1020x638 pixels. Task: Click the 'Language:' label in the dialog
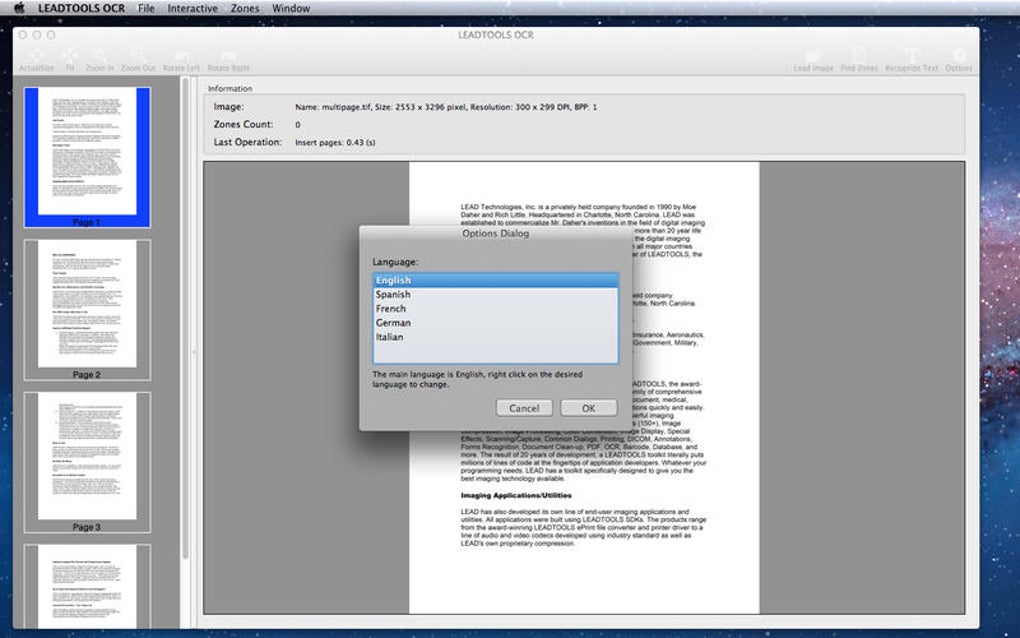(396, 262)
